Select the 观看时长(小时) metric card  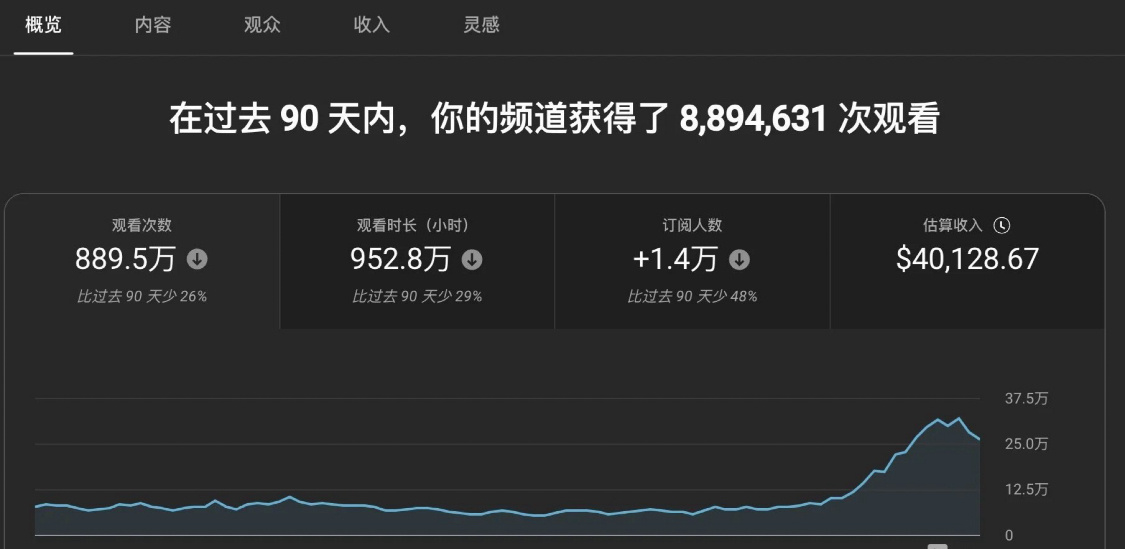click(417, 262)
